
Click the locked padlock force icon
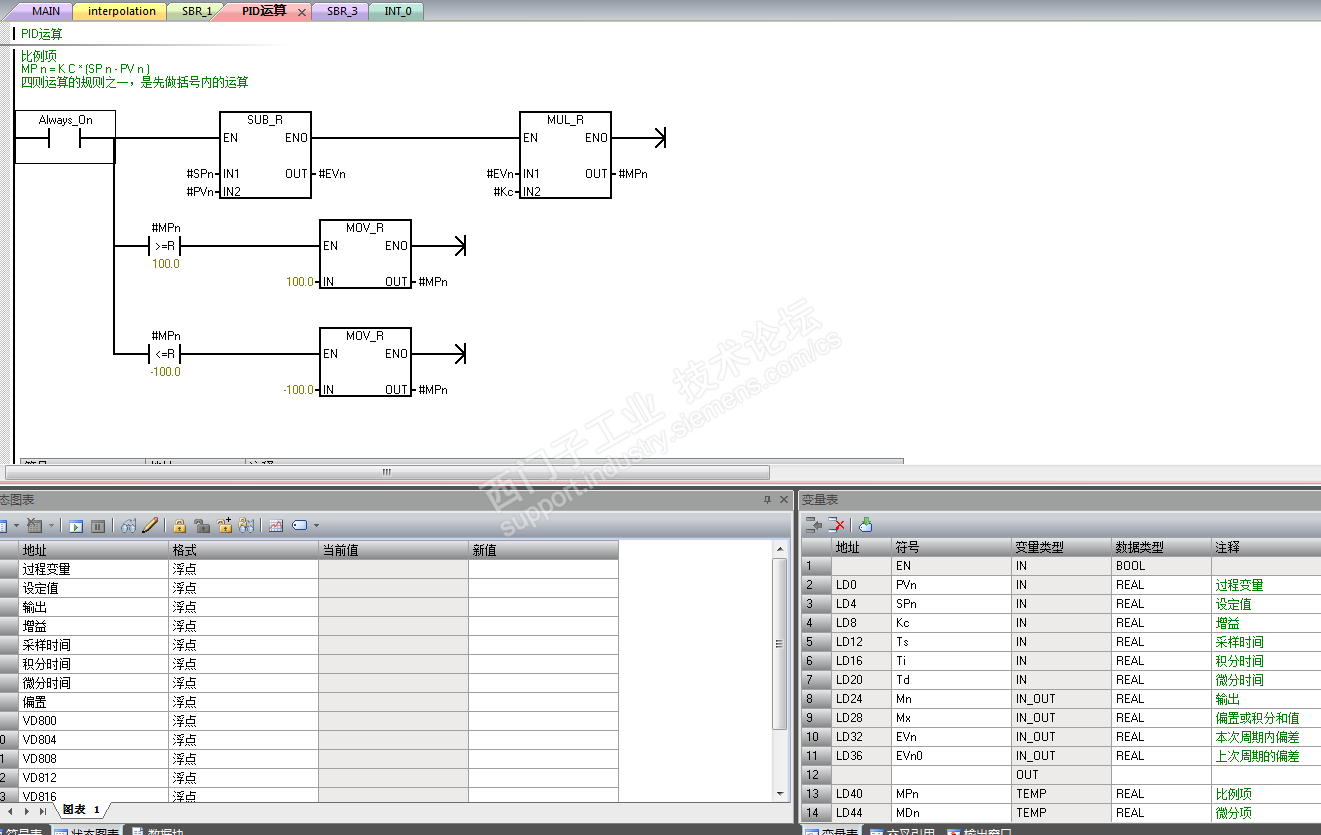coord(180,526)
